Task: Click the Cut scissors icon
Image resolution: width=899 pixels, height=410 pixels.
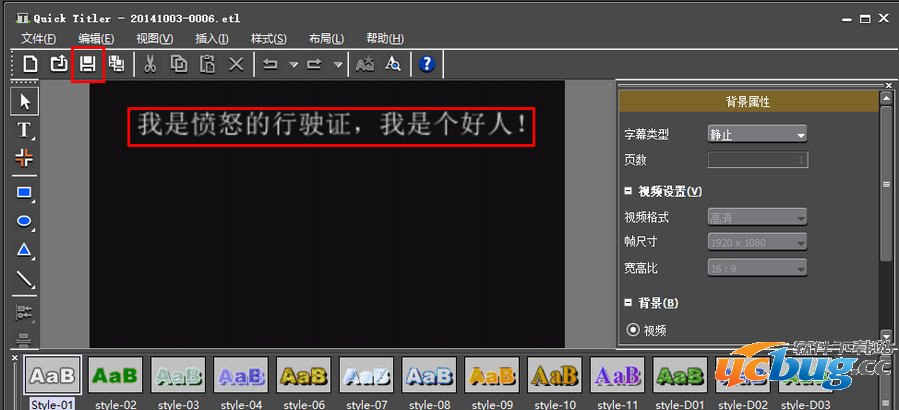Action: [150, 64]
